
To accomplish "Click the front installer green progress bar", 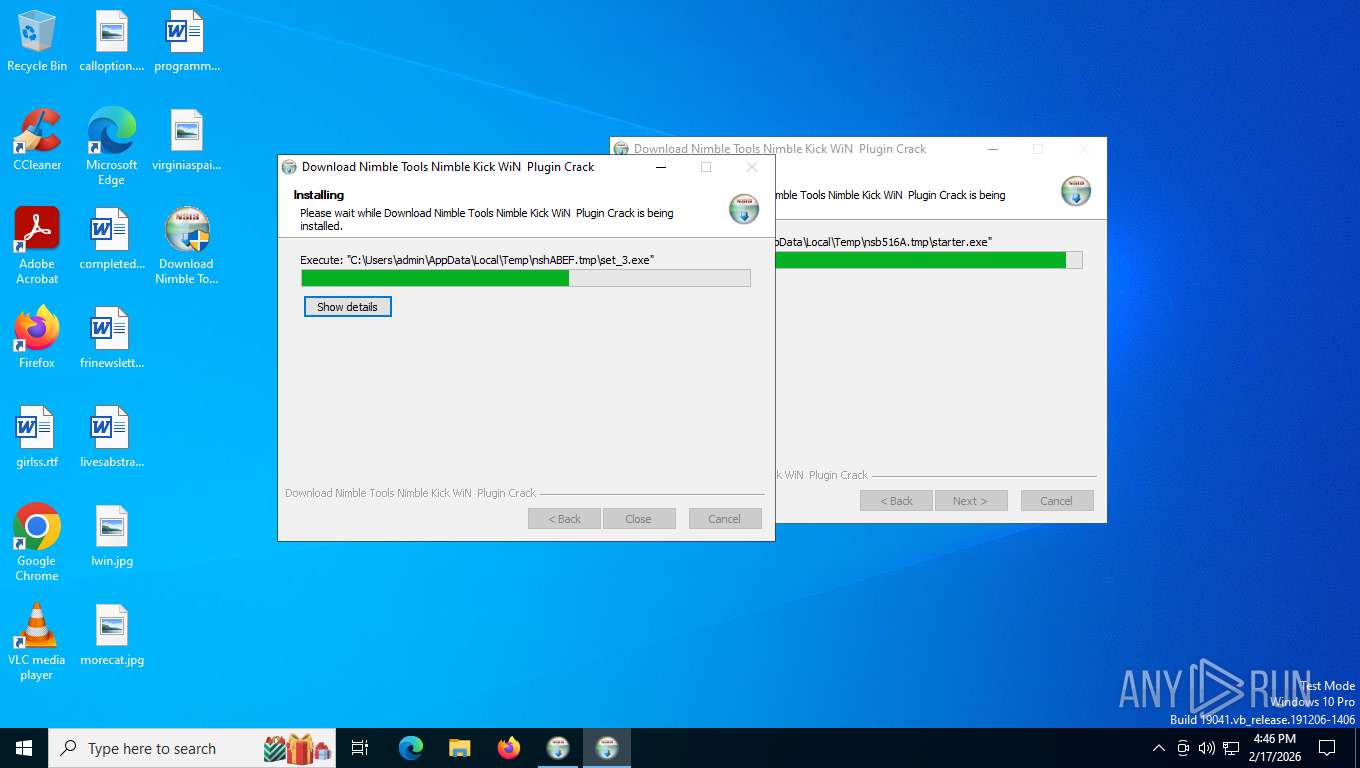I will [x=526, y=278].
